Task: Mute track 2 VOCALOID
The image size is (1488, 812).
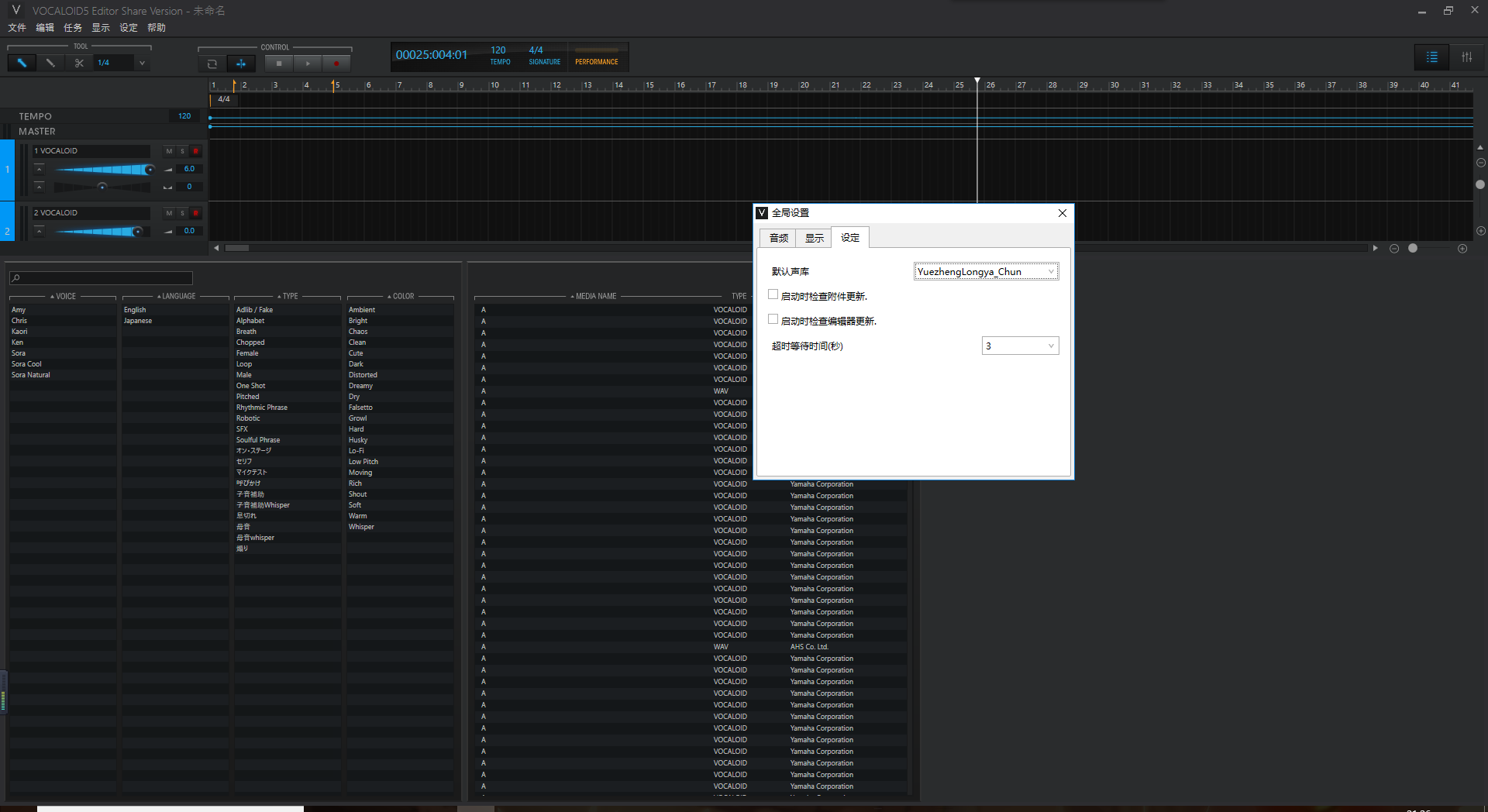Action: [169, 213]
